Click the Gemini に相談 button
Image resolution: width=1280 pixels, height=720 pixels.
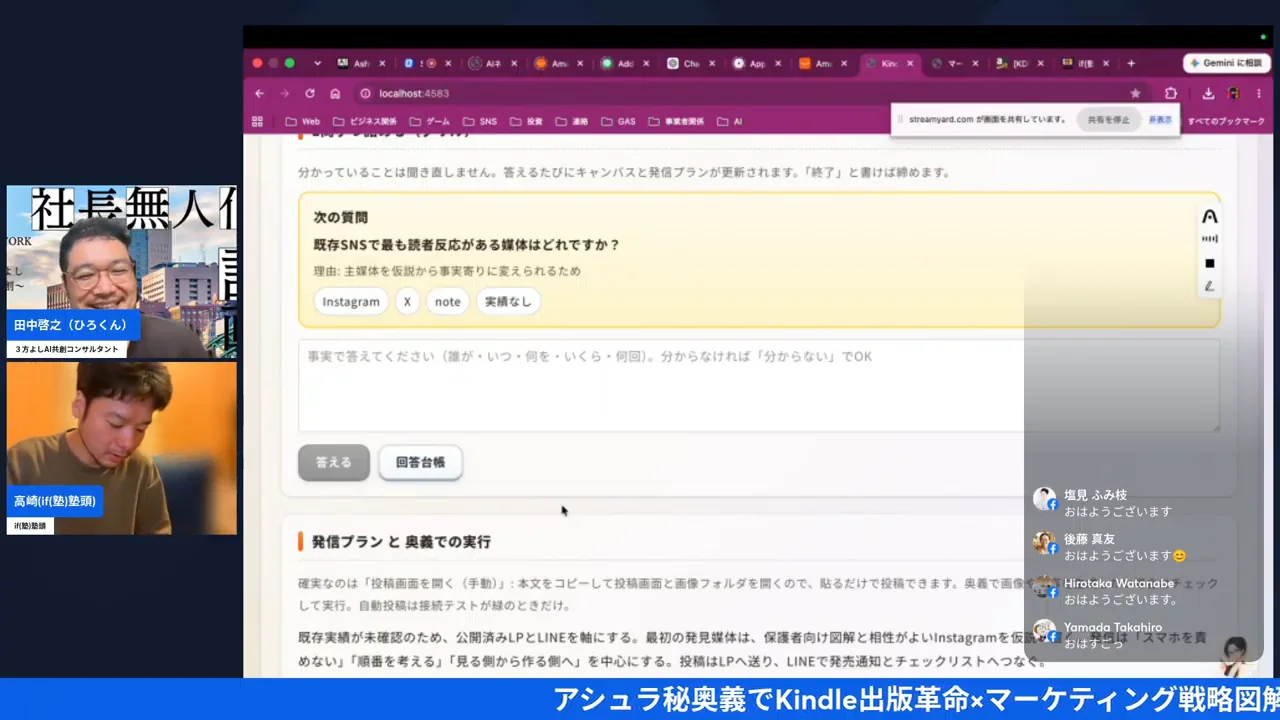[x=1227, y=63]
